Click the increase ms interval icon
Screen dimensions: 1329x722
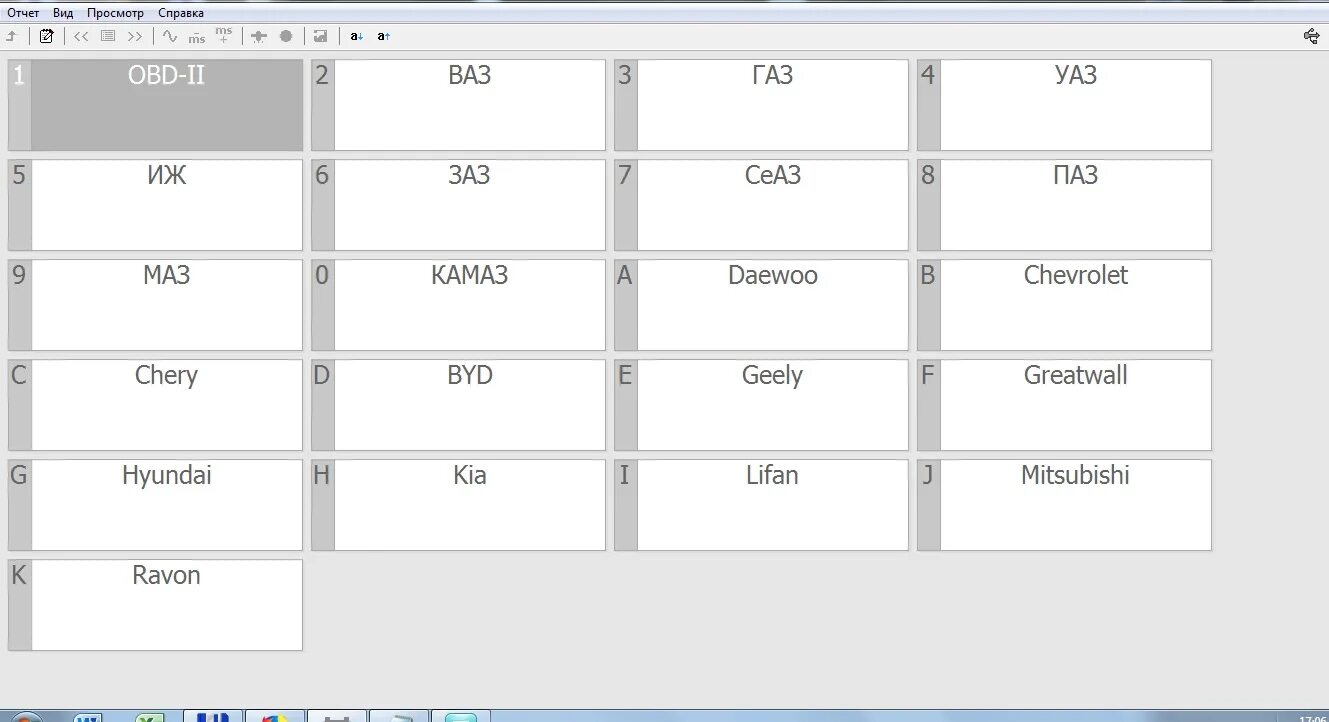pyautogui.click(x=224, y=36)
